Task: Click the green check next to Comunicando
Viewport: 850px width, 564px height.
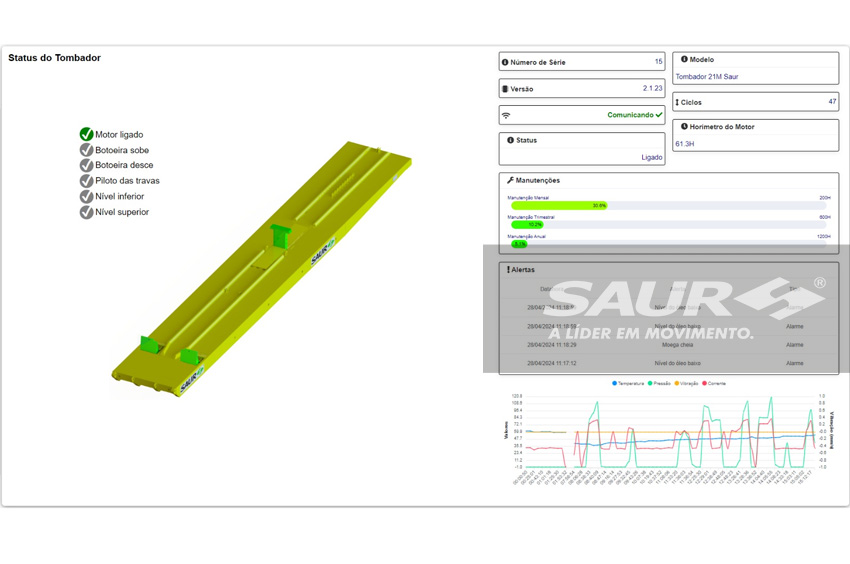Action: coord(659,115)
